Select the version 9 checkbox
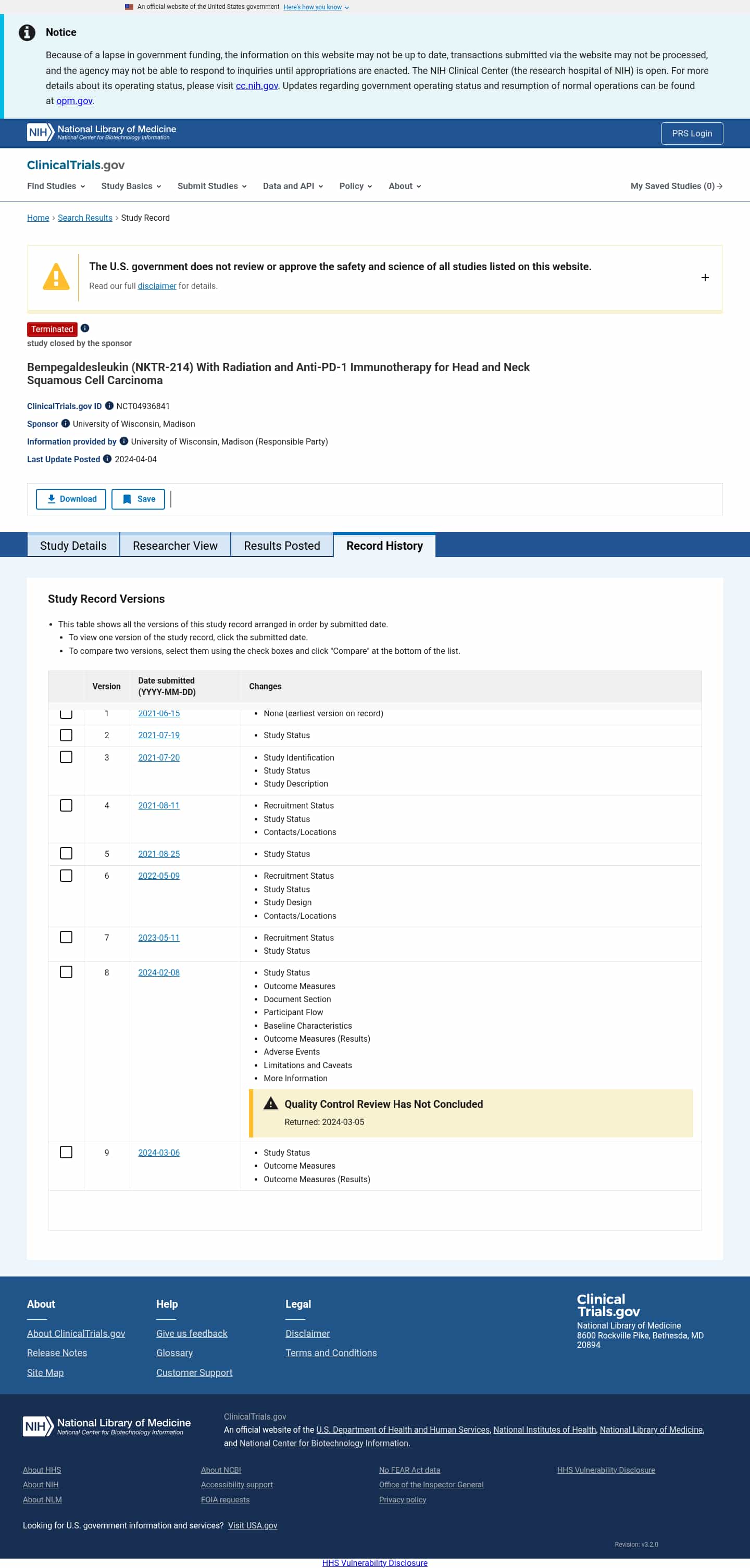 pyautogui.click(x=66, y=1152)
